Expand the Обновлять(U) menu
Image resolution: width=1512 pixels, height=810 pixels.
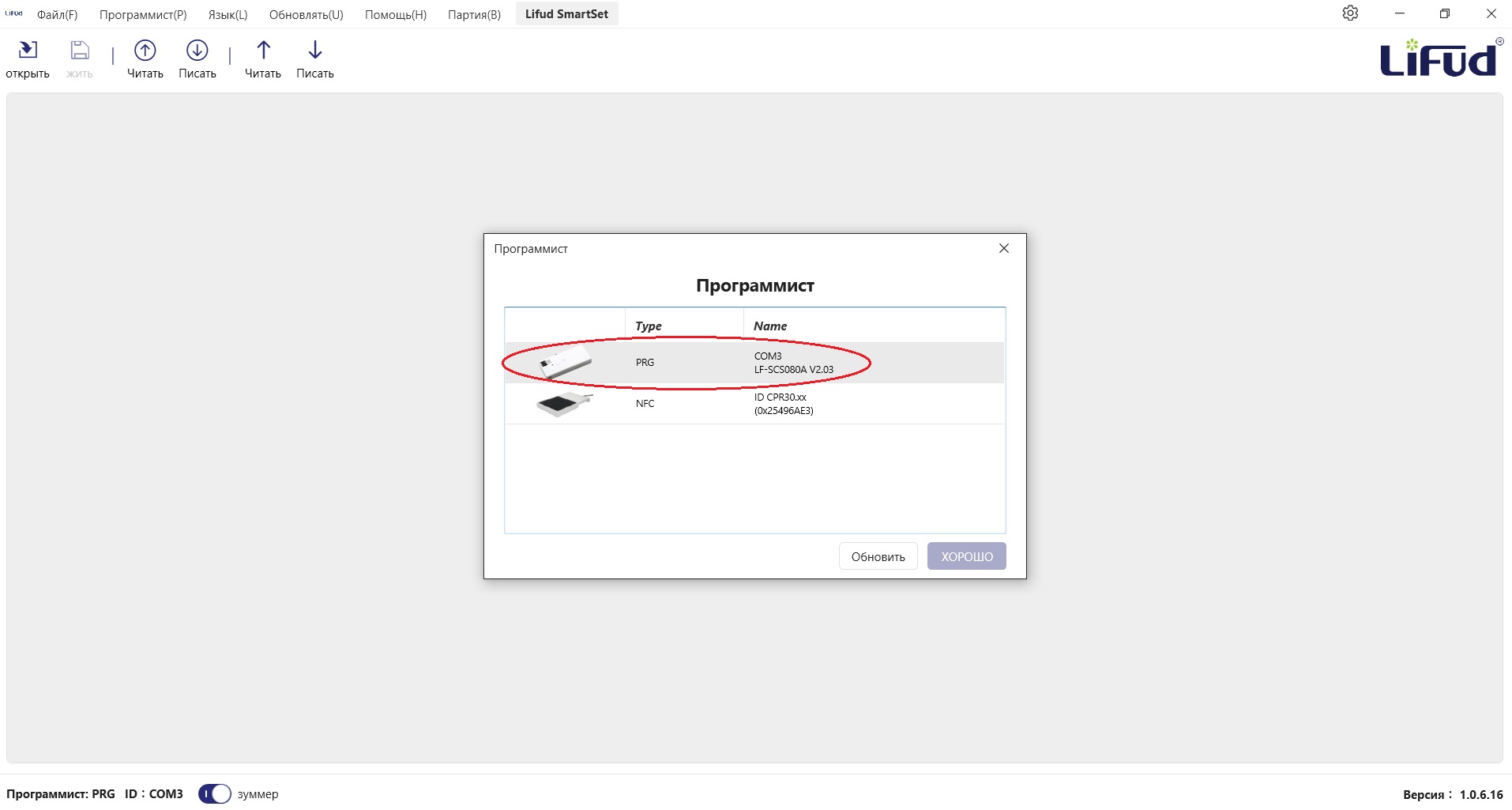coord(306,14)
